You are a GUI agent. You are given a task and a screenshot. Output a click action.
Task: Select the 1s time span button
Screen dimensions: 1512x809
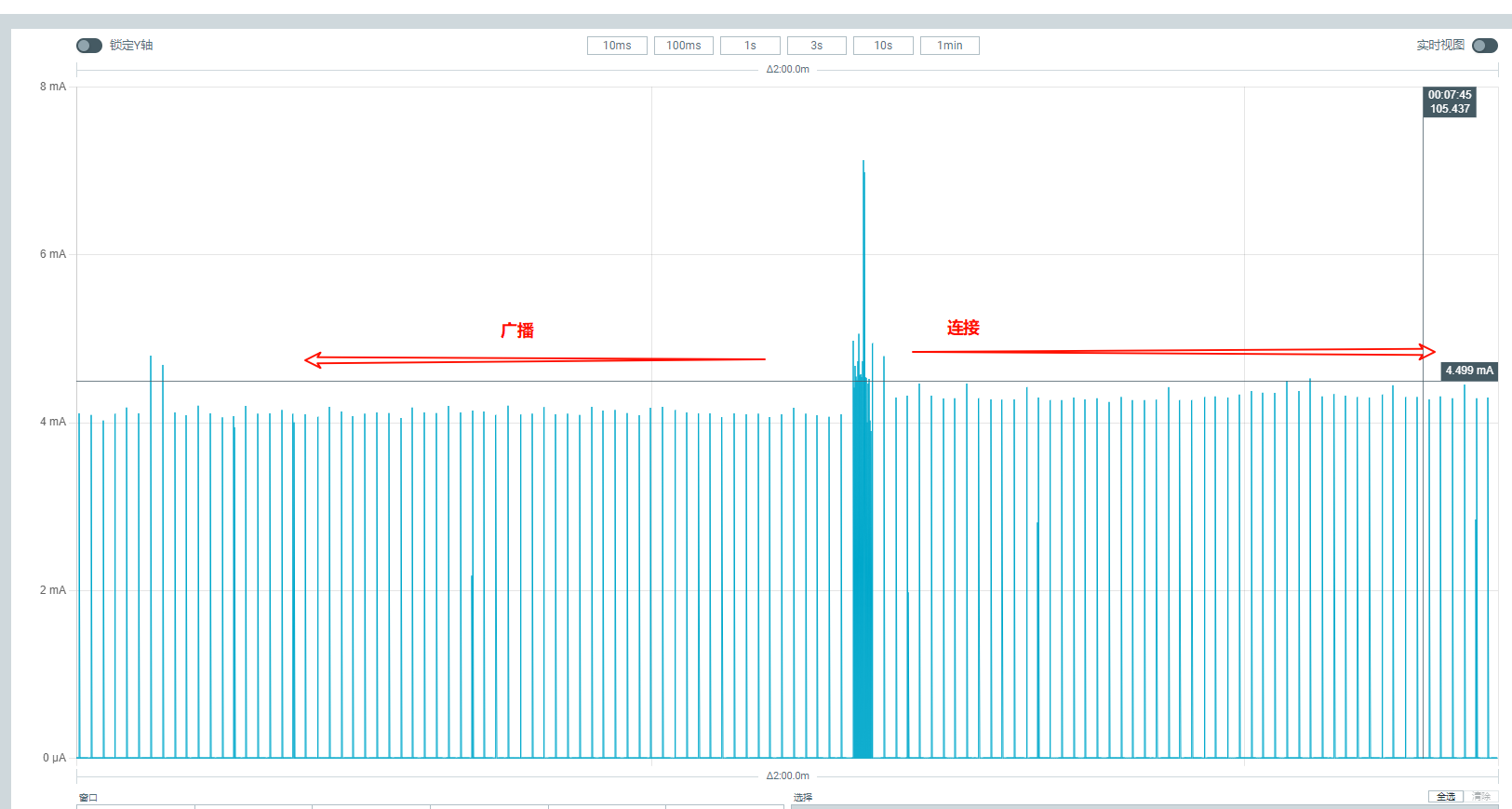(x=750, y=46)
